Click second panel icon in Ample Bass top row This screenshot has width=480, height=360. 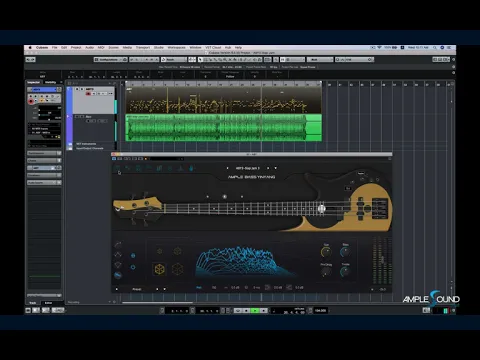128,168
